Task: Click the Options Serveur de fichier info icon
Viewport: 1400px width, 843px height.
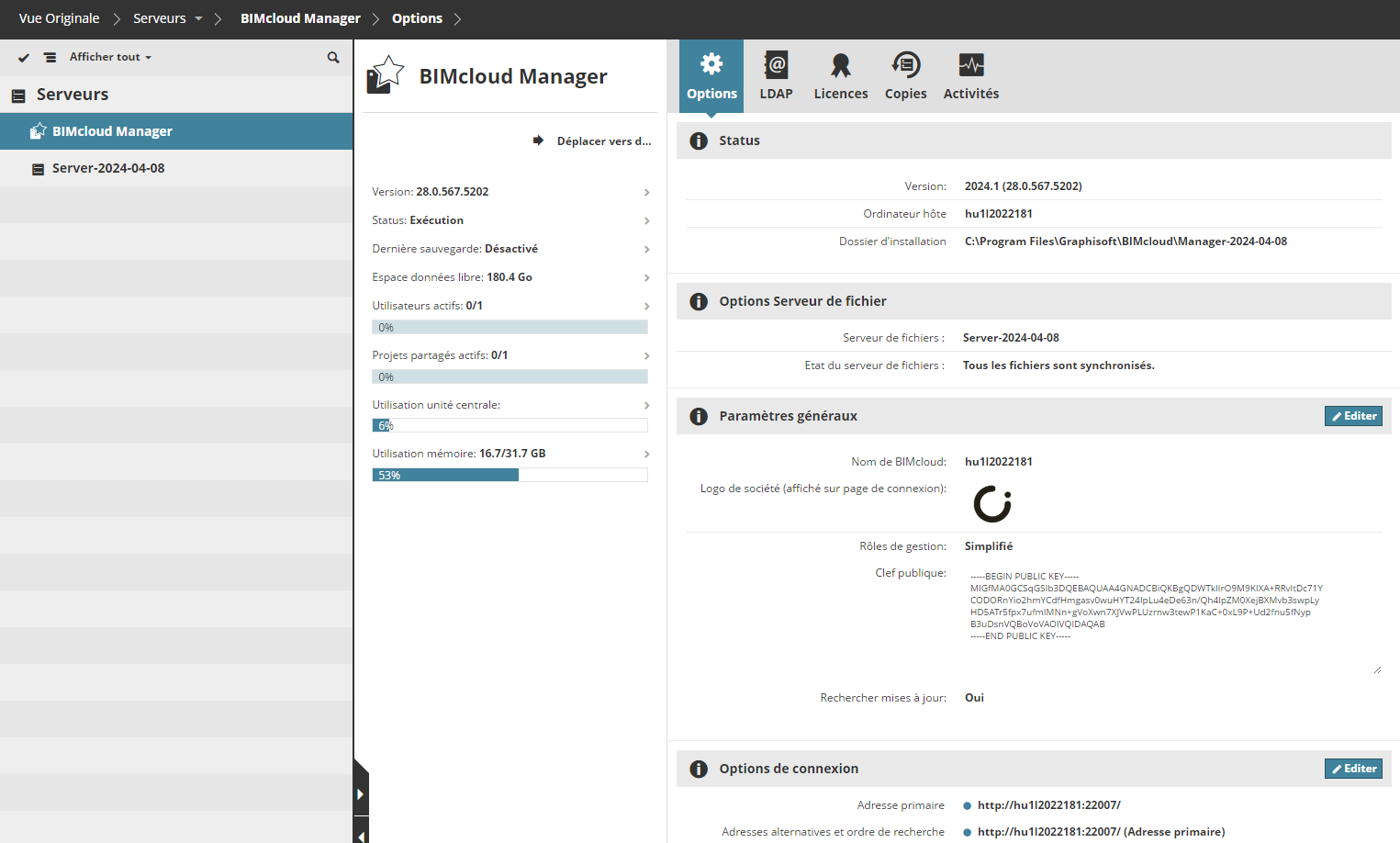Action: [699, 301]
